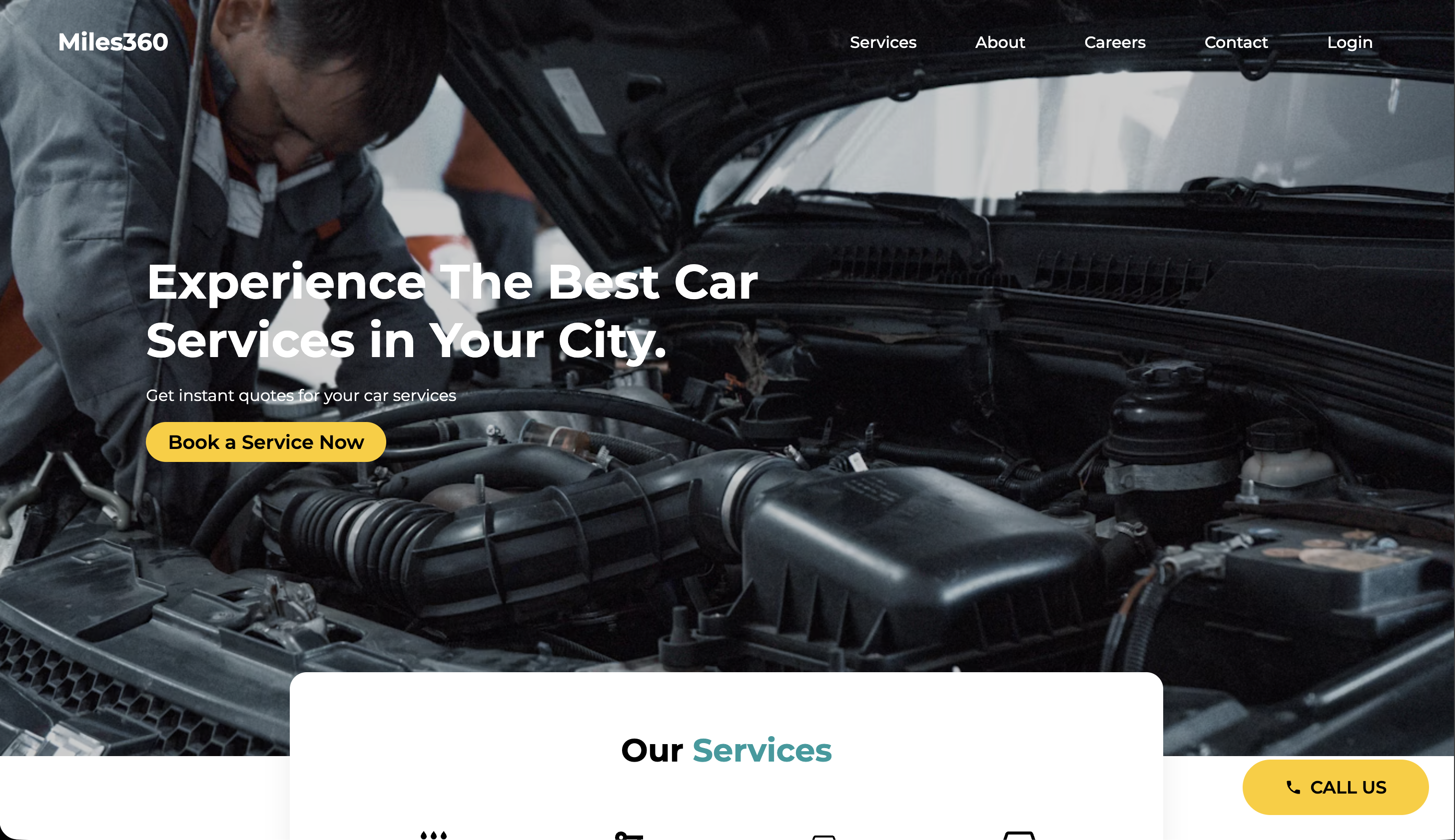Click the Miles360 logo
This screenshot has height=840, width=1455.
[113, 42]
